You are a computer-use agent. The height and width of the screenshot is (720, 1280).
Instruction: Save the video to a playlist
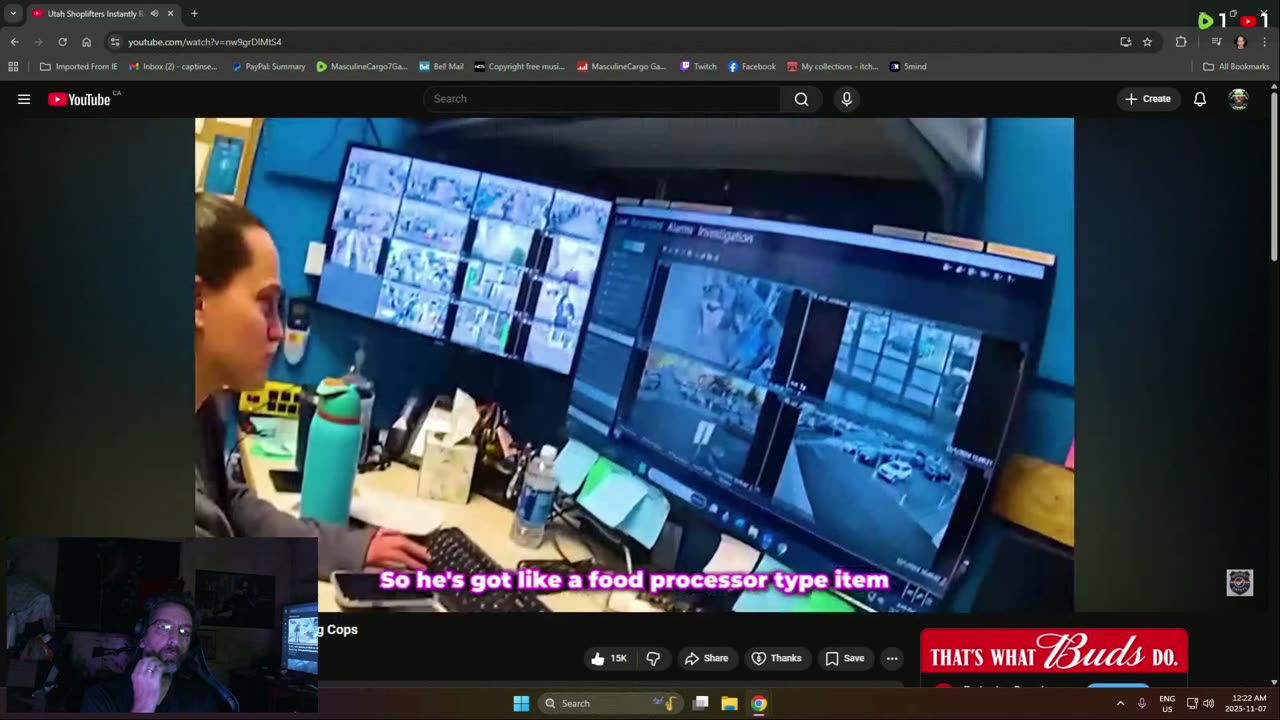point(845,658)
